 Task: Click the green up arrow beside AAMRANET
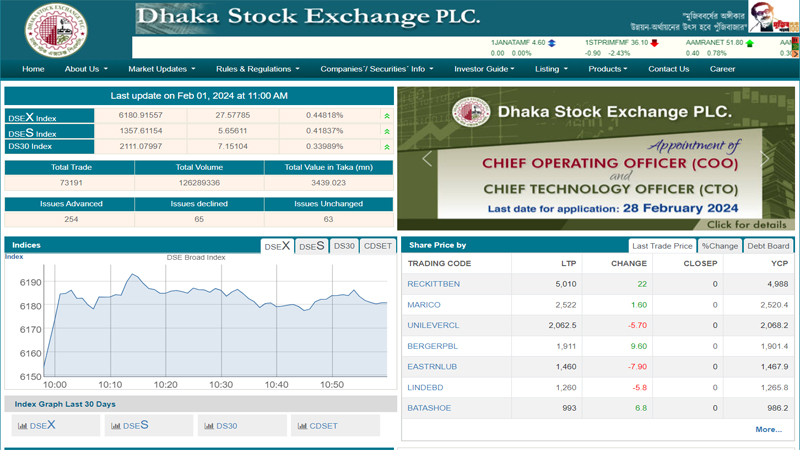(x=750, y=43)
